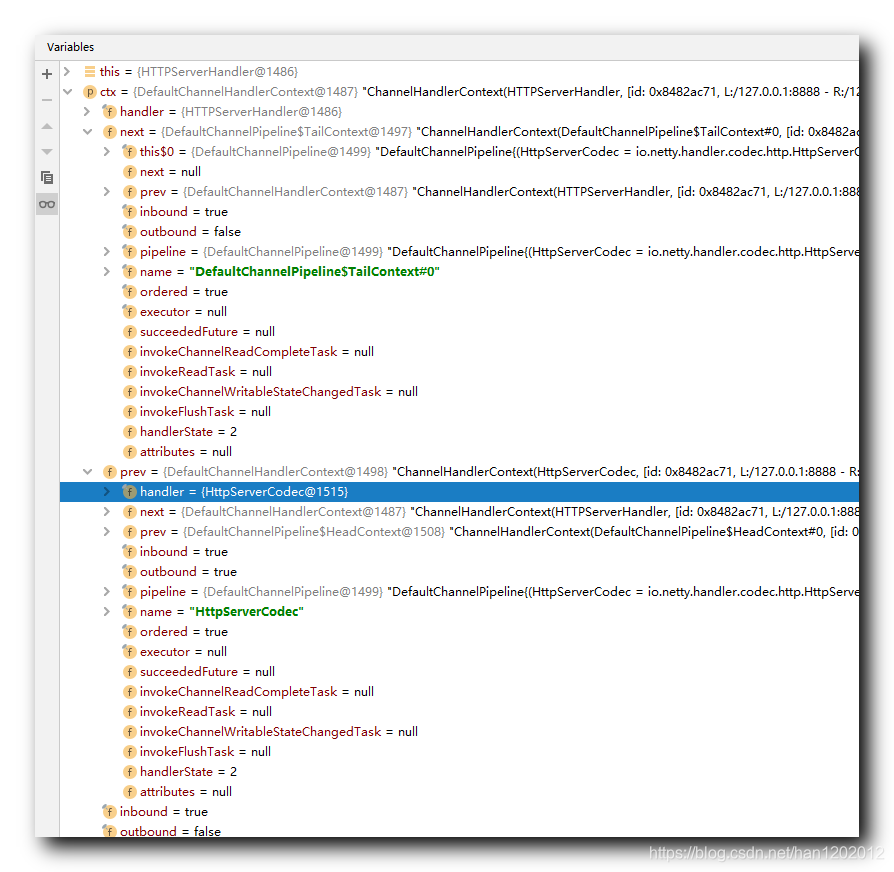Click the Duplicate Watch copy icon
This screenshot has height=872, width=894.
coord(47,177)
